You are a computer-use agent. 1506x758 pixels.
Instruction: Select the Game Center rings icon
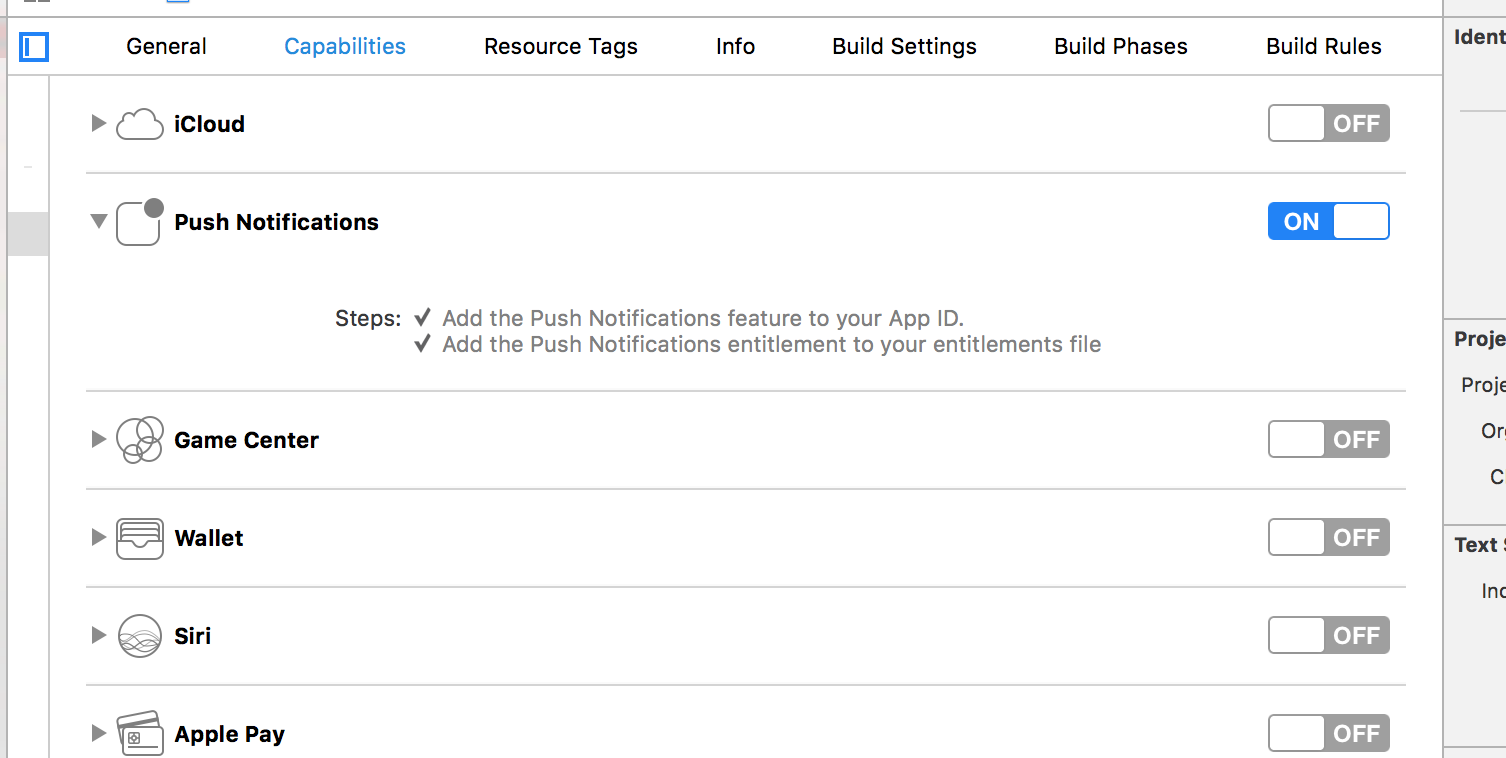[x=140, y=439]
